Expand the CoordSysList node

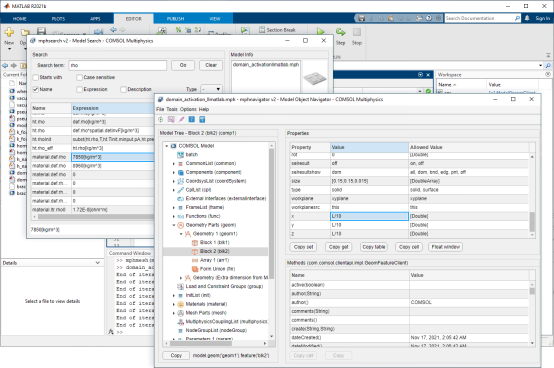174,181
